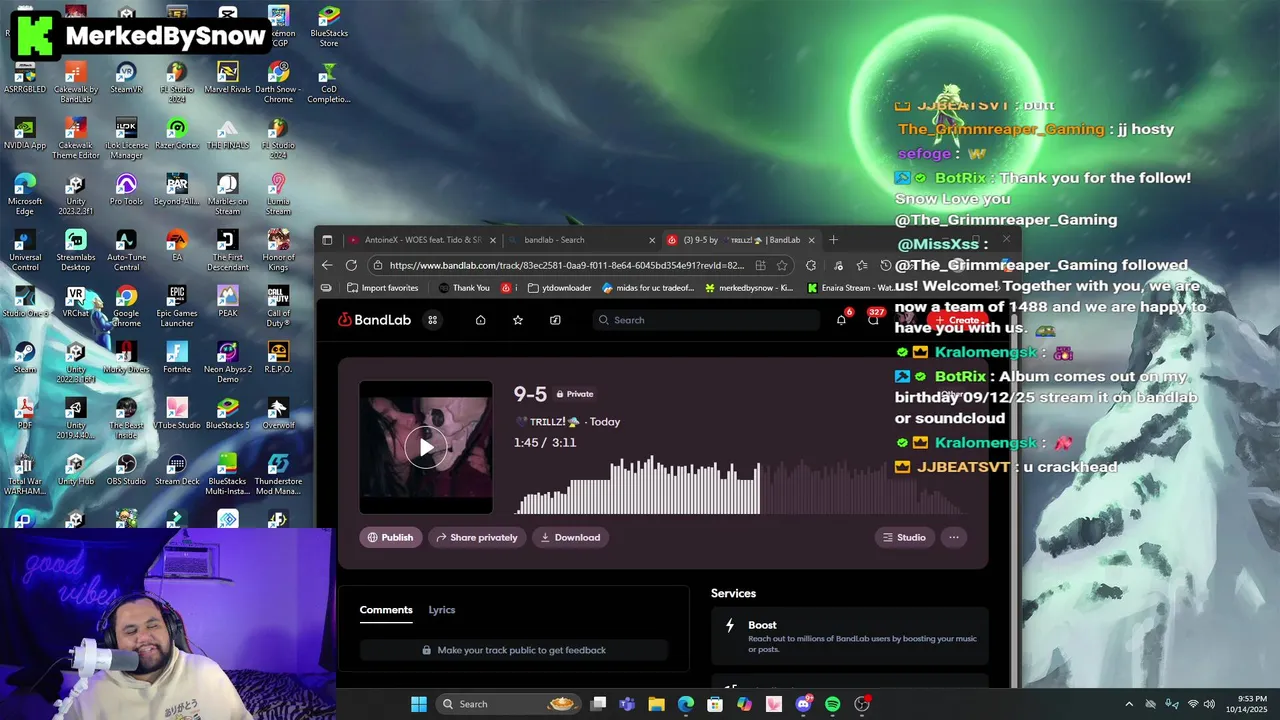Add this page to favorites star
The height and width of the screenshot is (720, 1280).
pyautogui.click(x=782, y=265)
